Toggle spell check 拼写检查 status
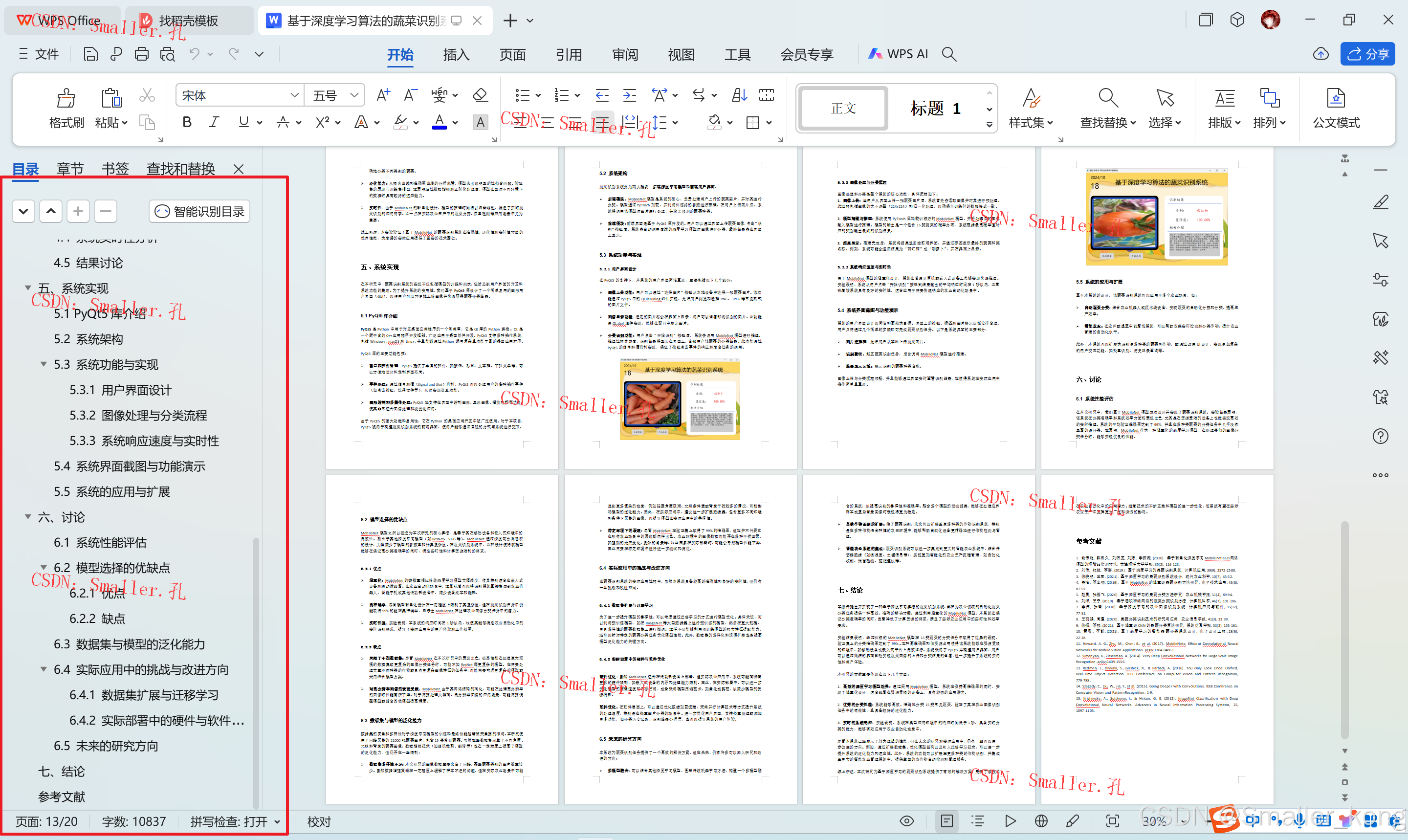 pyautogui.click(x=234, y=821)
